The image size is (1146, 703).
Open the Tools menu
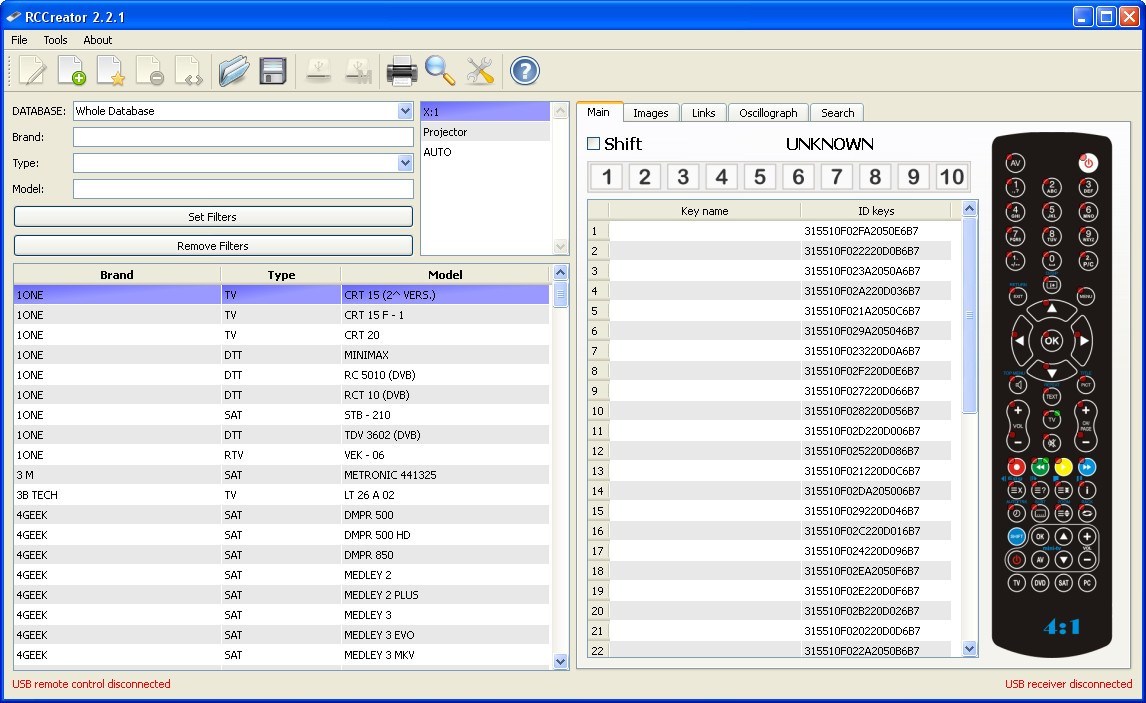click(x=55, y=40)
